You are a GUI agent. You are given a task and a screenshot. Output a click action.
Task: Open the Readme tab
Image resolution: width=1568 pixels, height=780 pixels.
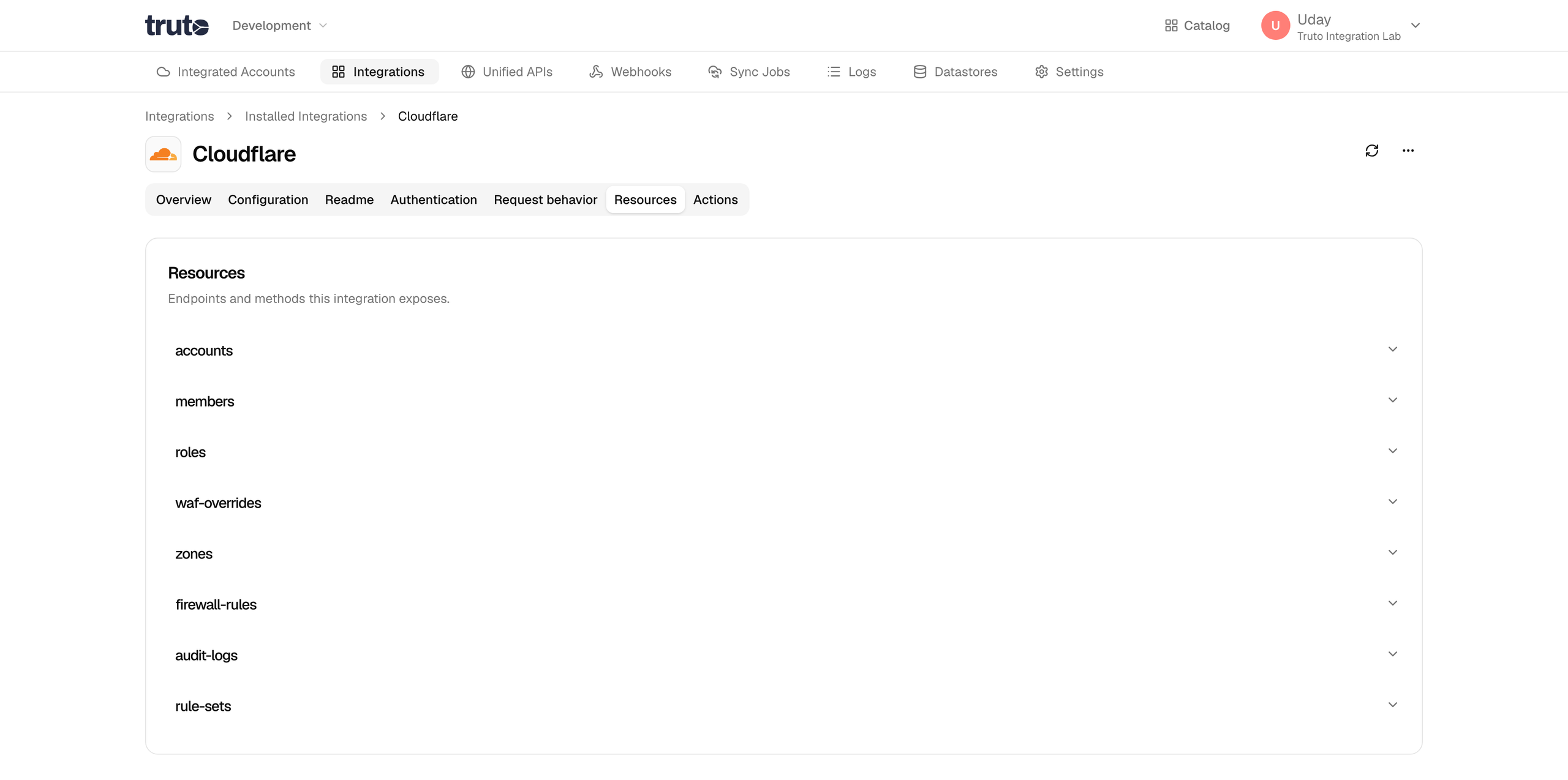coord(349,200)
